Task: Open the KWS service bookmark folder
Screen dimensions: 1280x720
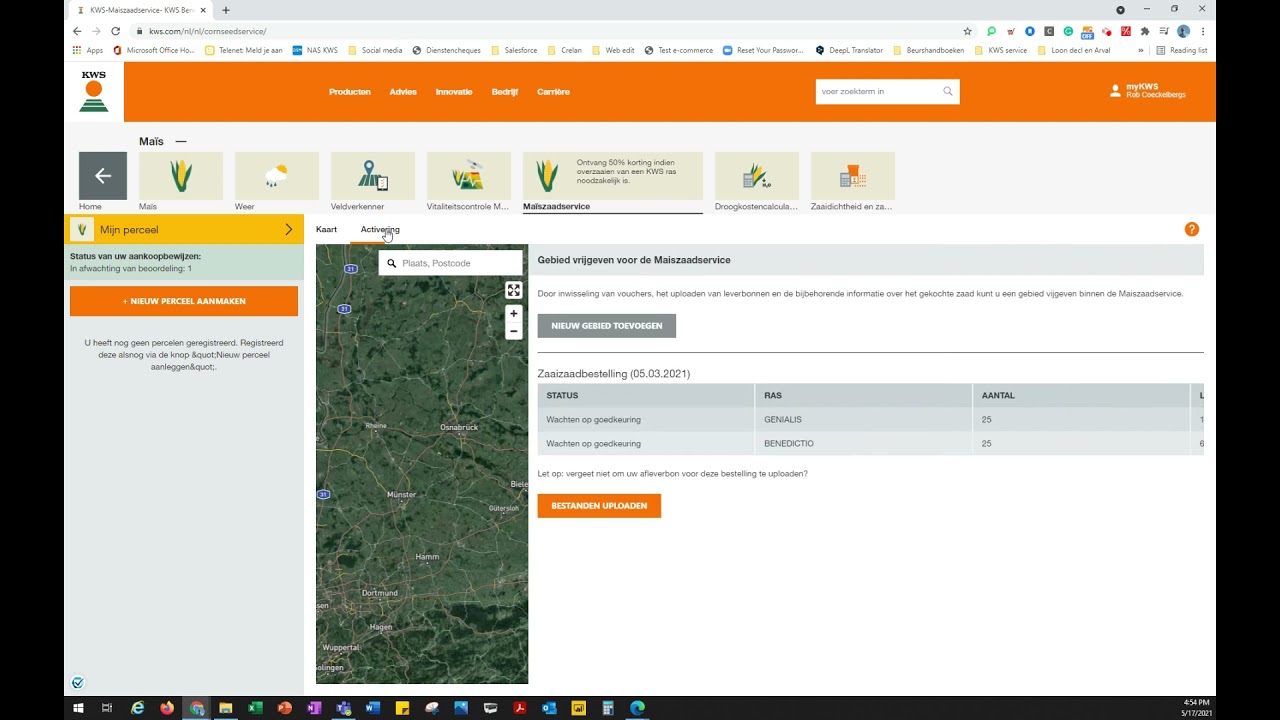Action: click(1001, 50)
